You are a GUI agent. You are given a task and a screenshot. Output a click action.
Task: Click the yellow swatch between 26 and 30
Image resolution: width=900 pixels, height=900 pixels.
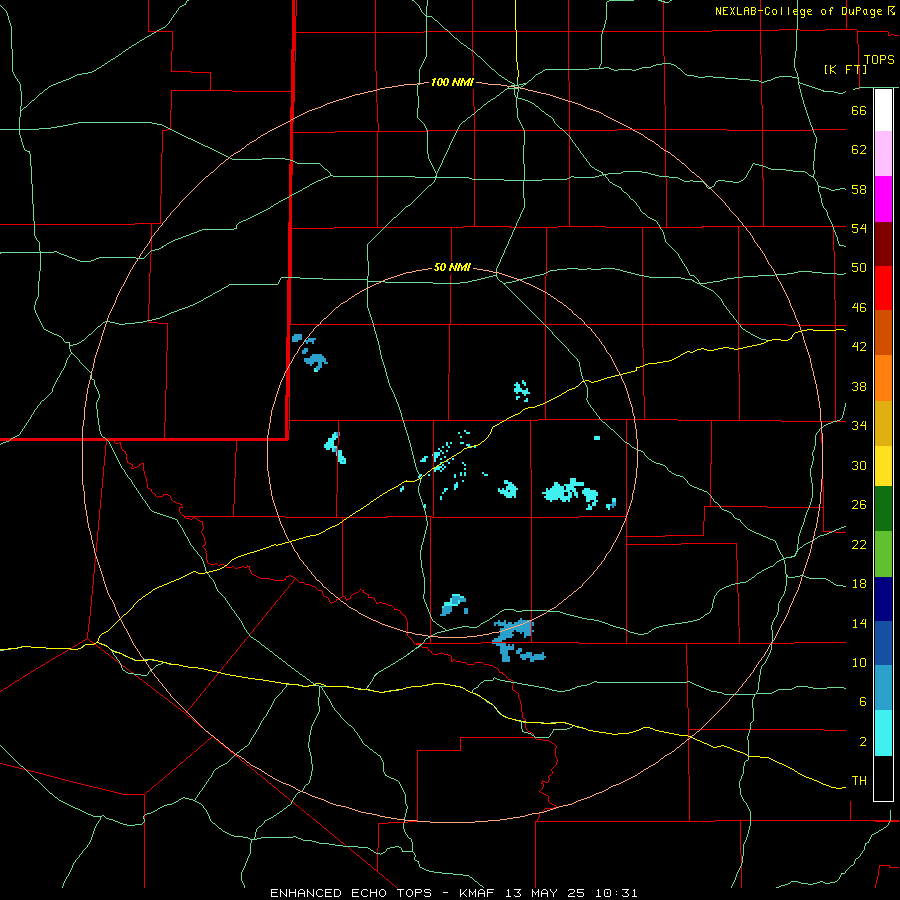click(x=883, y=465)
